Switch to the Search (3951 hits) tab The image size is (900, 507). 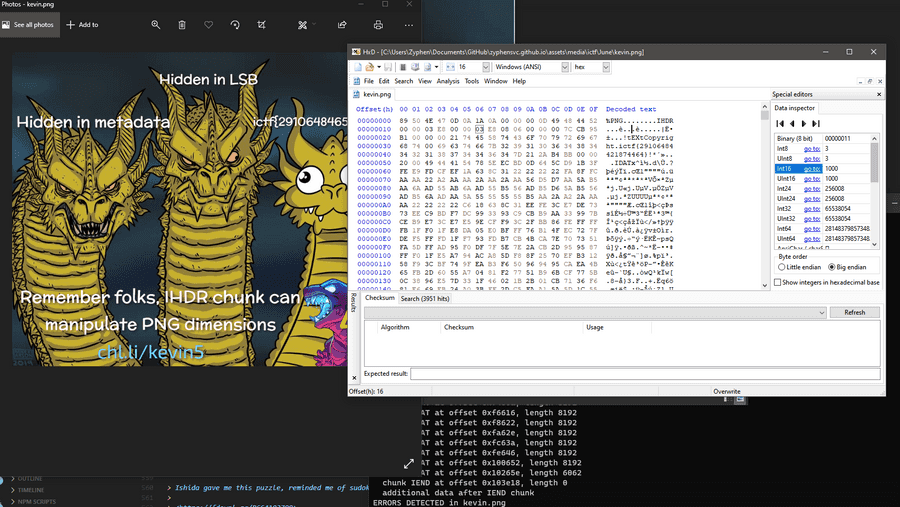[x=424, y=298]
